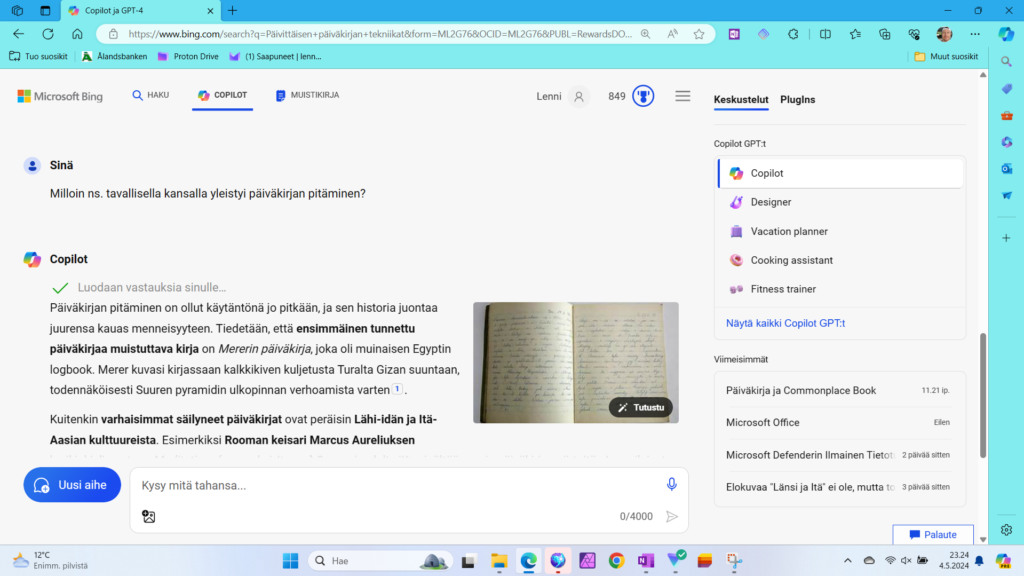Open File Explorer from the taskbar
1024x576 pixels.
pos(499,560)
